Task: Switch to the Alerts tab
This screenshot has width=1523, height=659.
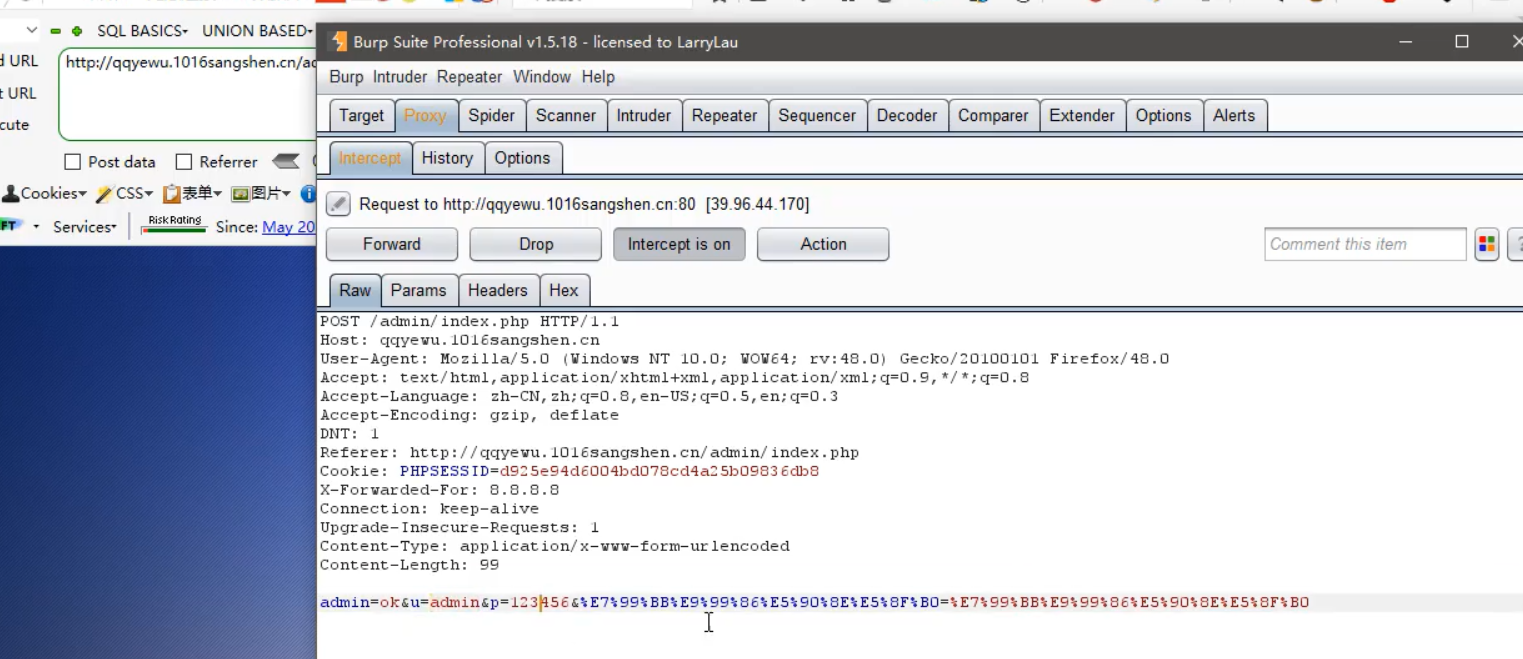Action: point(1234,115)
